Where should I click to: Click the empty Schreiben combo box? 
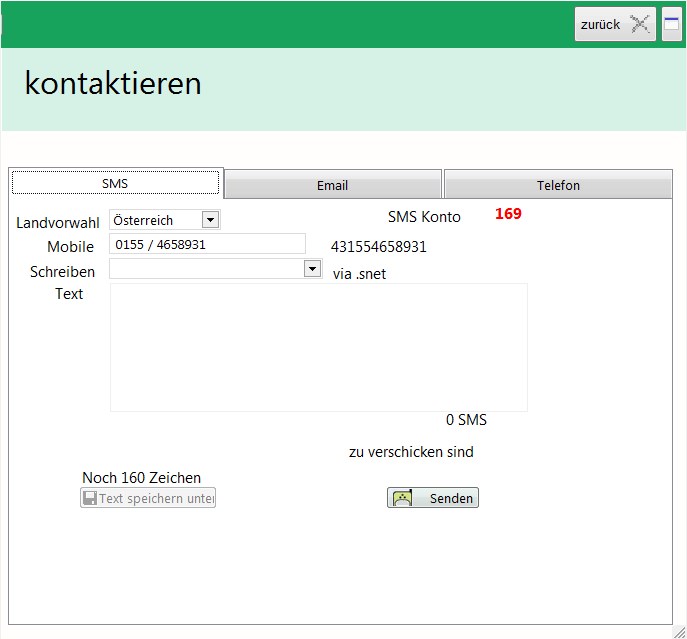pyautogui.click(x=206, y=269)
